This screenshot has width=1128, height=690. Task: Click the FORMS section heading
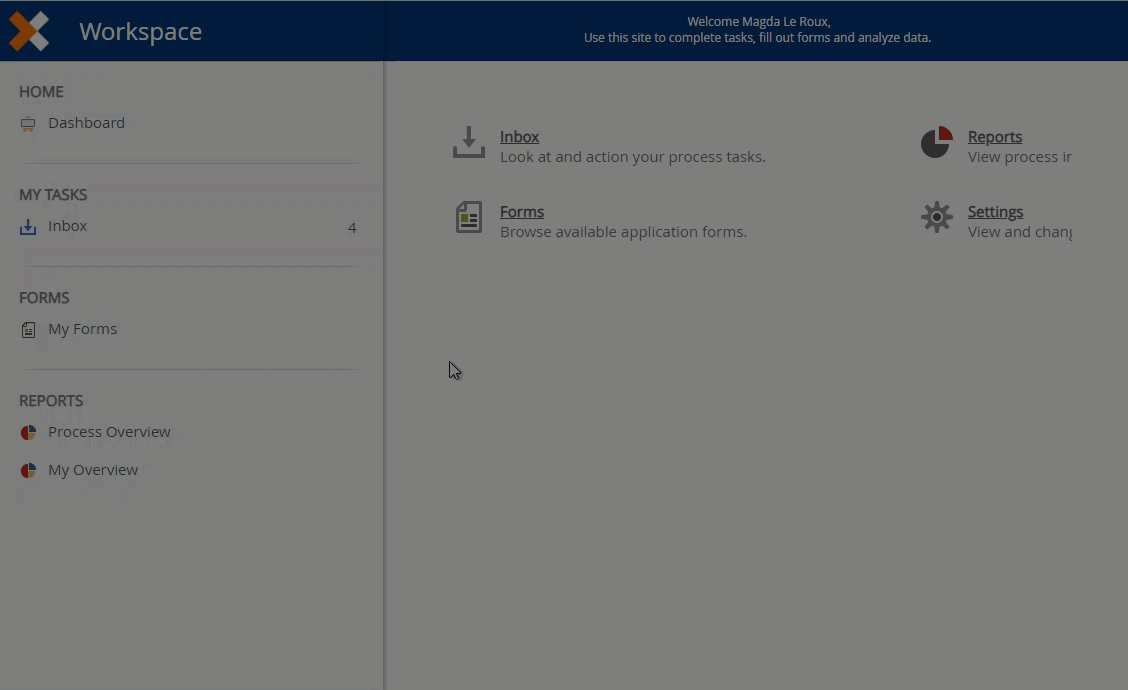click(x=44, y=298)
